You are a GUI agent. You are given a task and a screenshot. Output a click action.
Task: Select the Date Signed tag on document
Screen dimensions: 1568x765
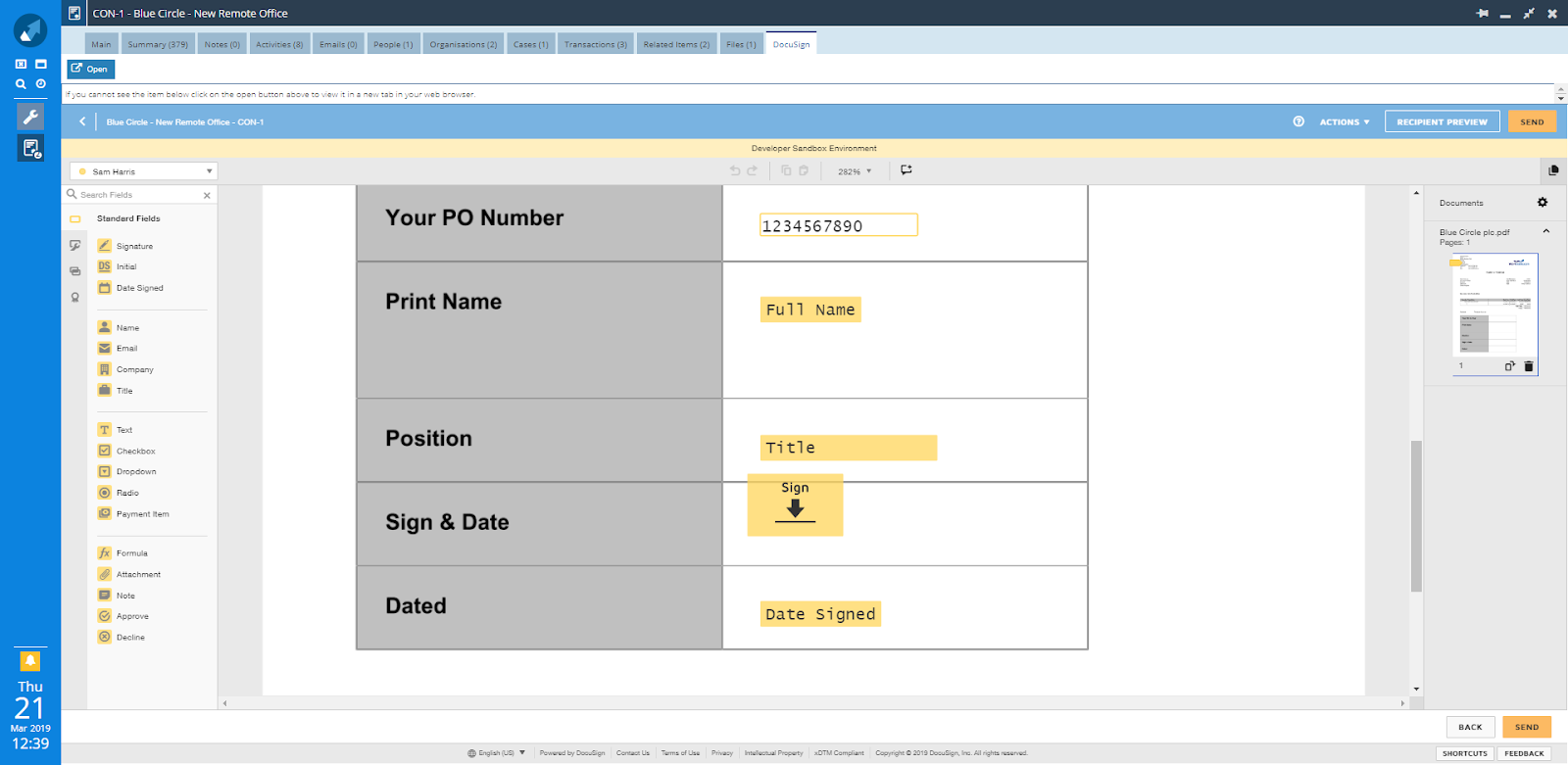[820, 614]
